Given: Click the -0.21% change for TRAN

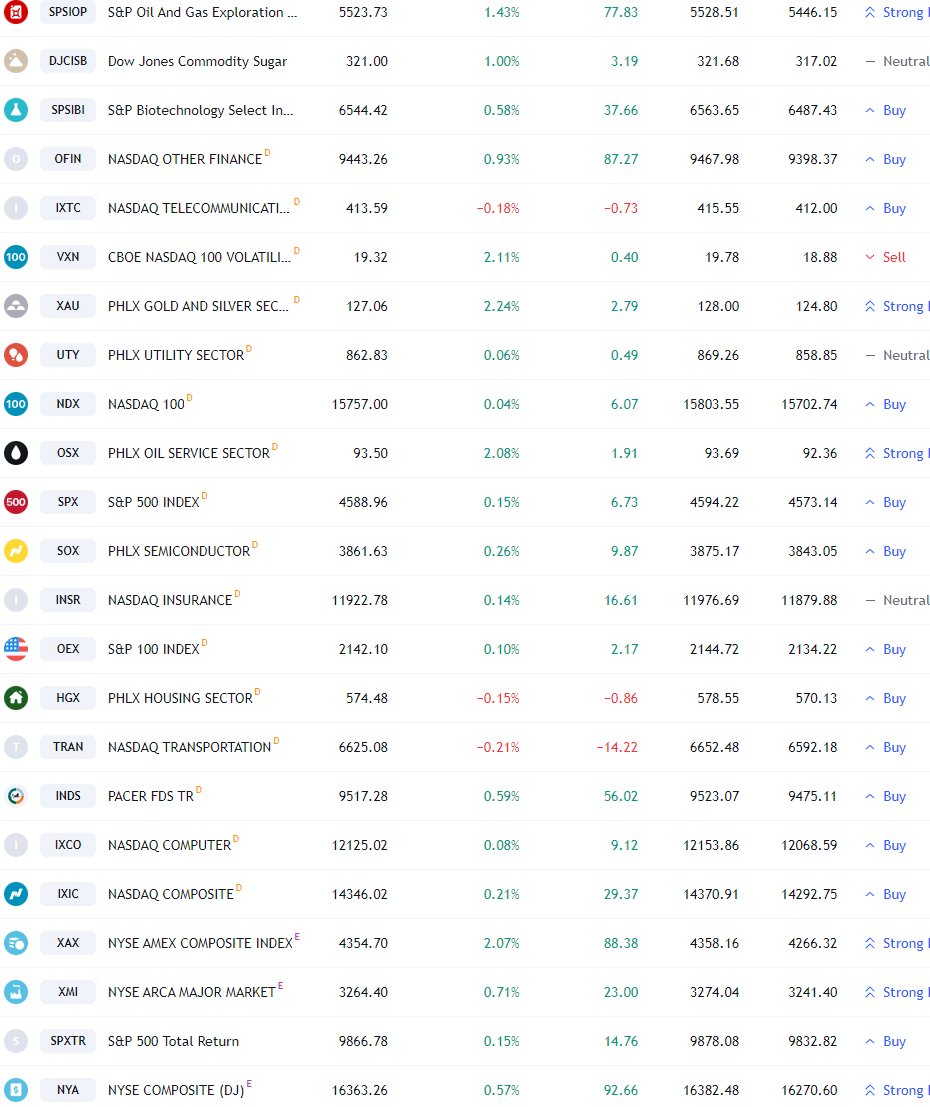Looking at the screenshot, I should 498,747.
